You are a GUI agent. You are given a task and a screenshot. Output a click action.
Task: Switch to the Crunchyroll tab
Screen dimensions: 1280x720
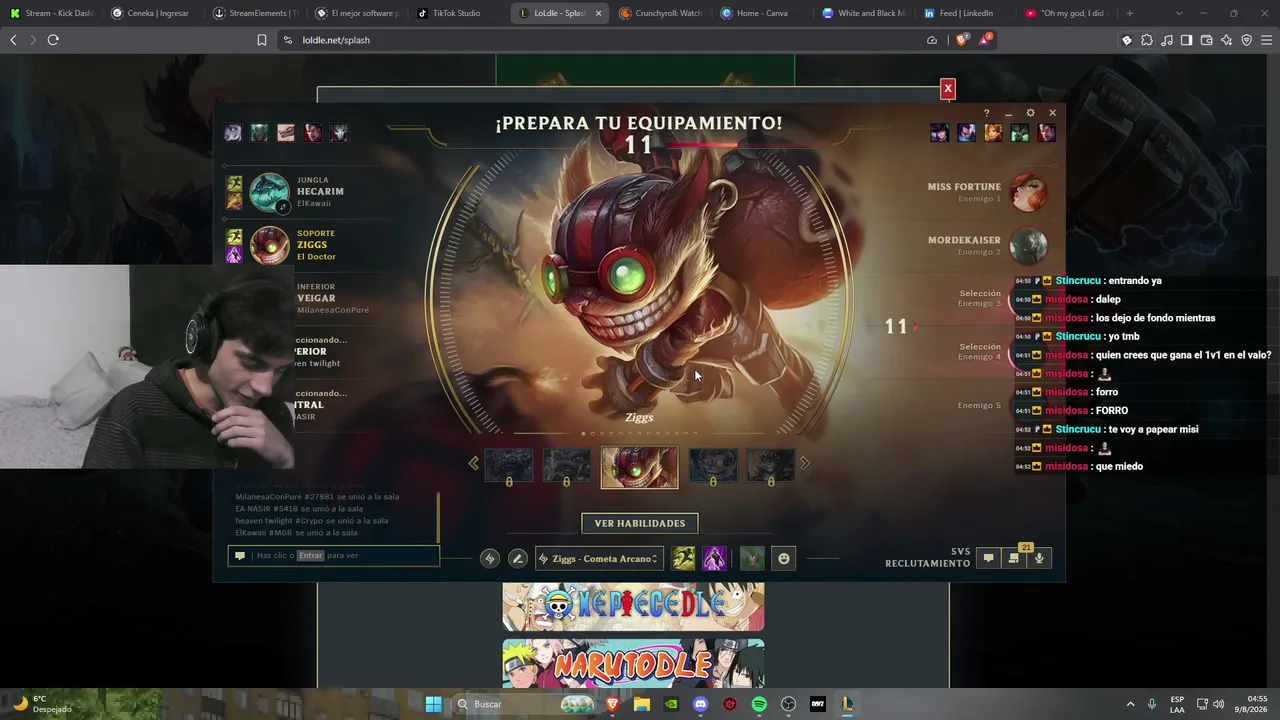(660, 13)
